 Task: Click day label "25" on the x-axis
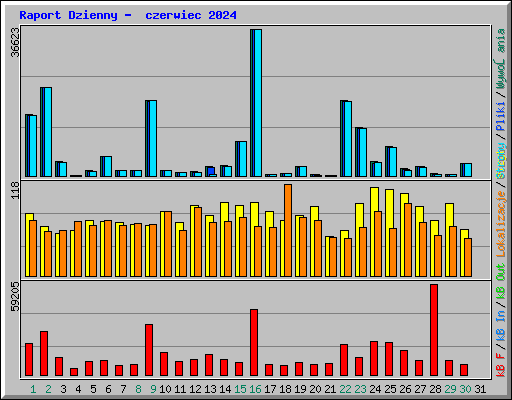pyautogui.click(x=390, y=389)
